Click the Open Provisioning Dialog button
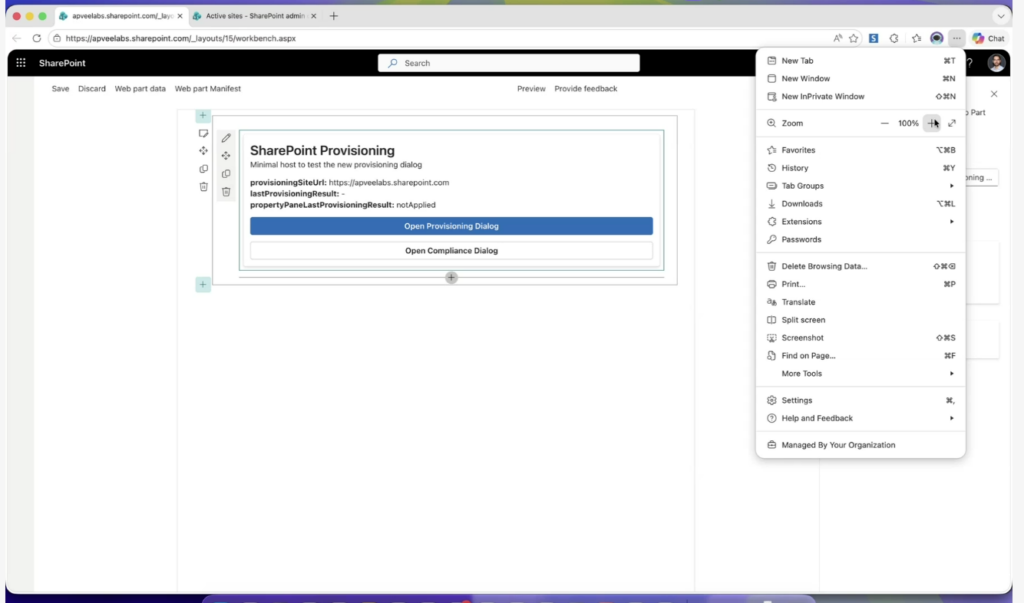The width and height of the screenshot is (1024, 603). (451, 226)
